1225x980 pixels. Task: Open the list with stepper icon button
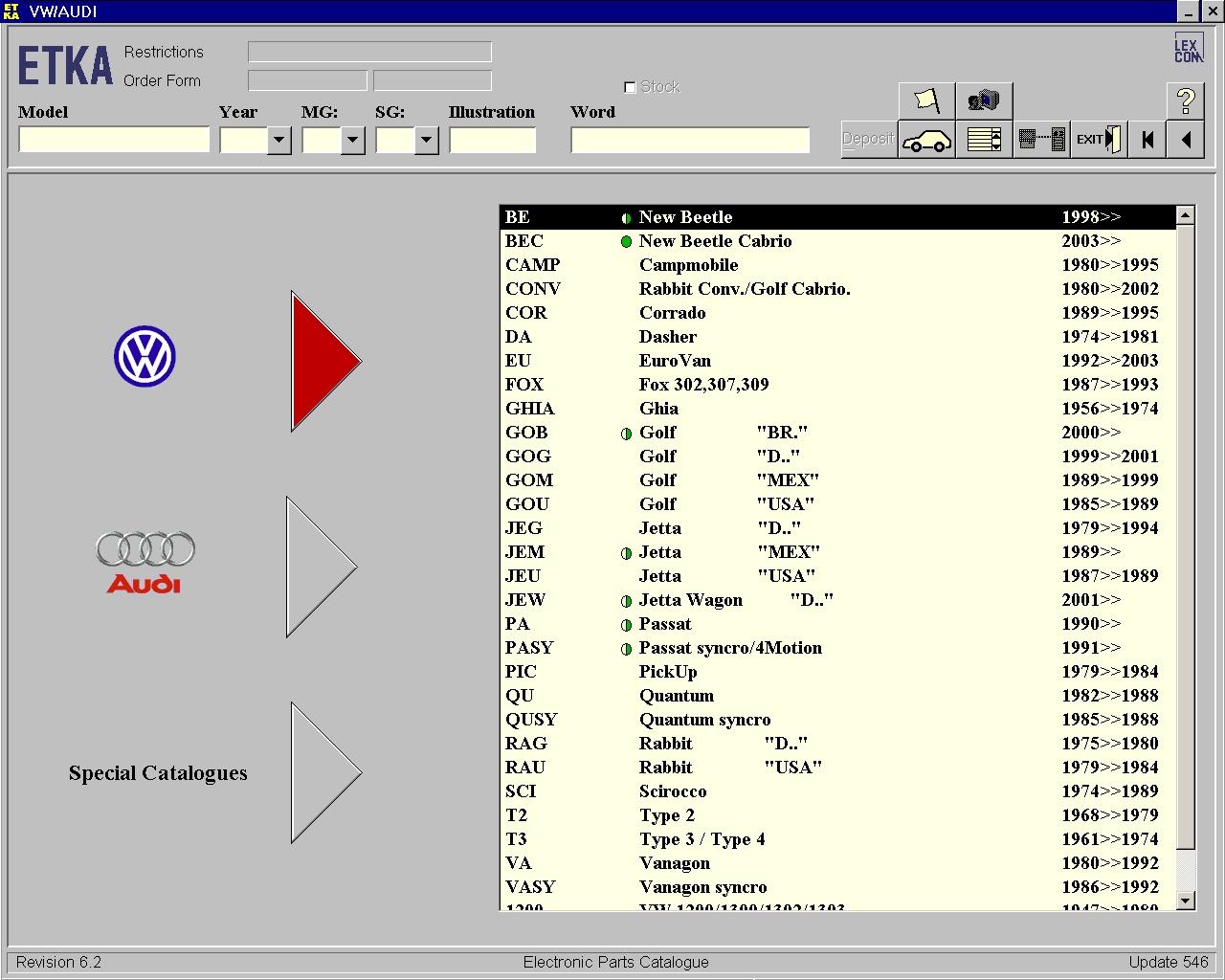tap(984, 140)
